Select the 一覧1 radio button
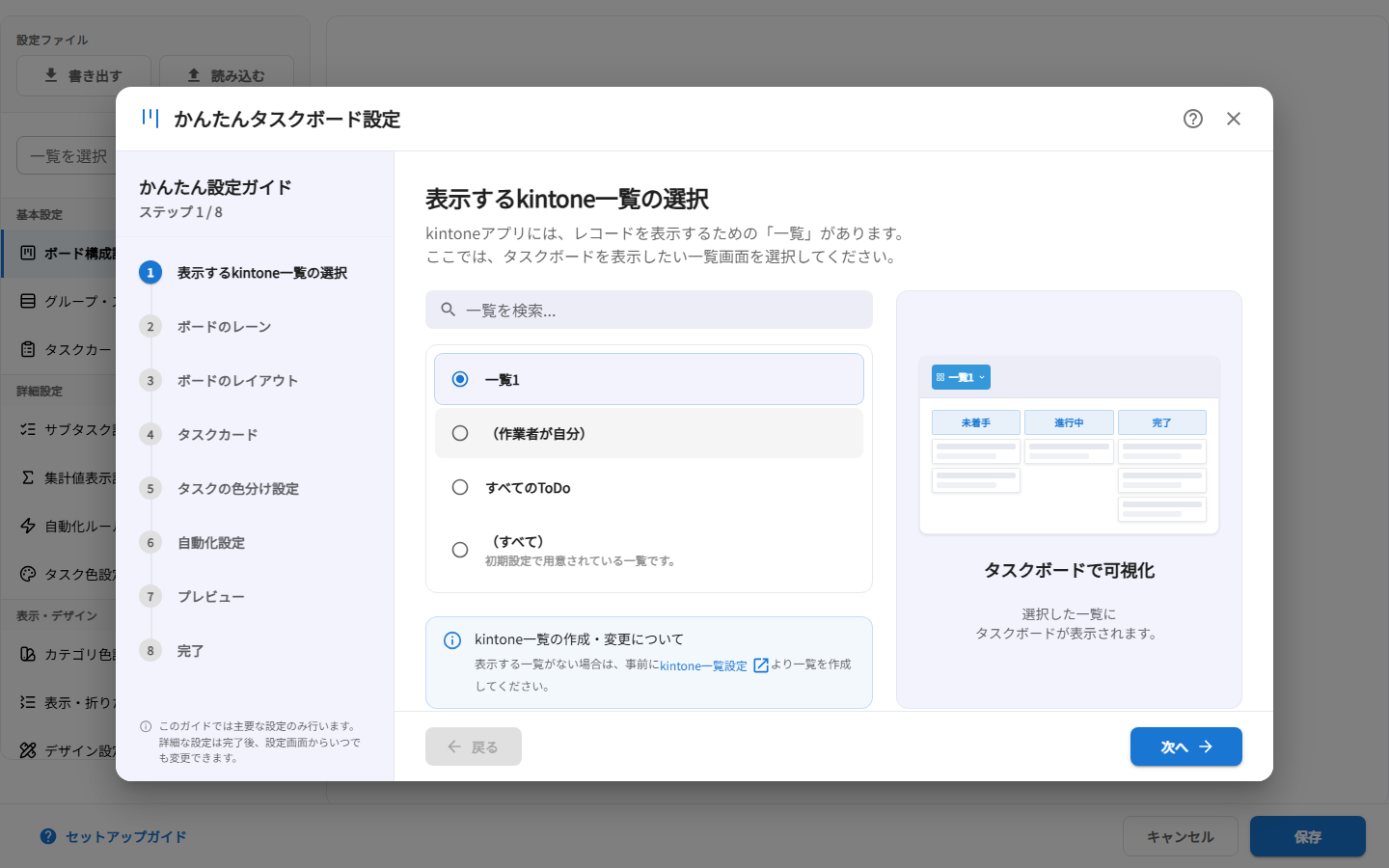The height and width of the screenshot is (868, 1389). pyautogui.click(x=460, y=379)
